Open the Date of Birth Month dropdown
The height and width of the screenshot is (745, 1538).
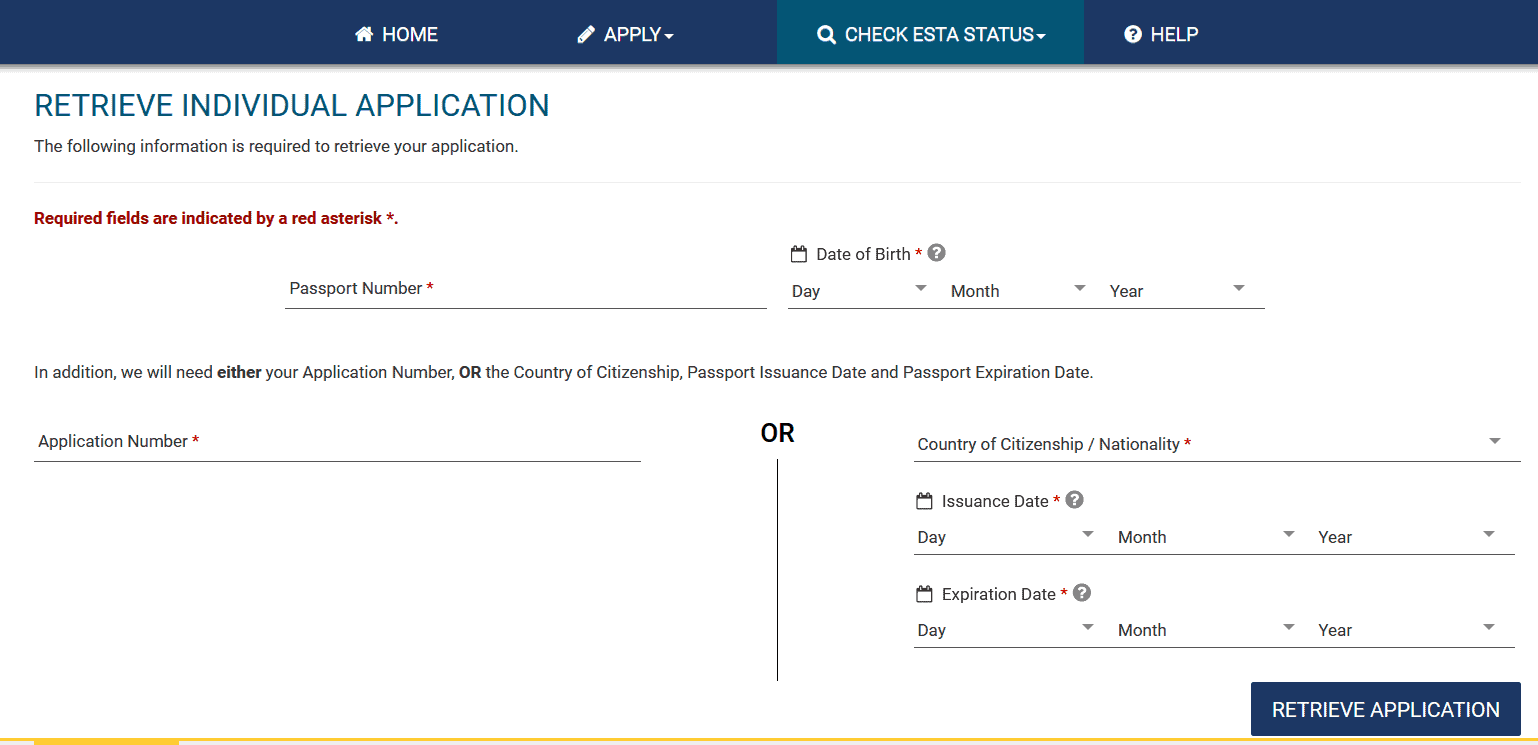[x=1018, y=291]
